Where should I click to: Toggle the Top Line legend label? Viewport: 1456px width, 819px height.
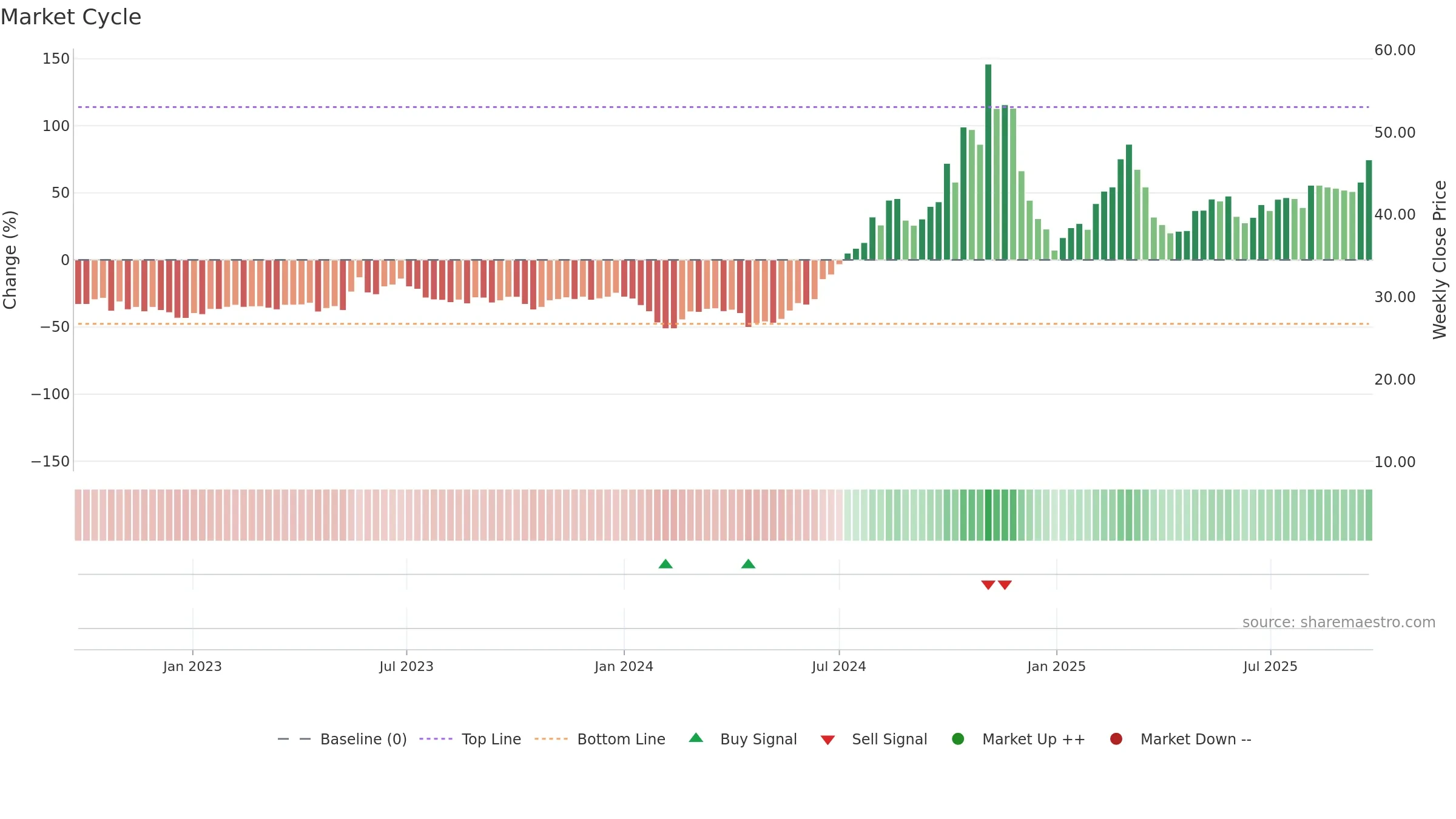[491, 740]
